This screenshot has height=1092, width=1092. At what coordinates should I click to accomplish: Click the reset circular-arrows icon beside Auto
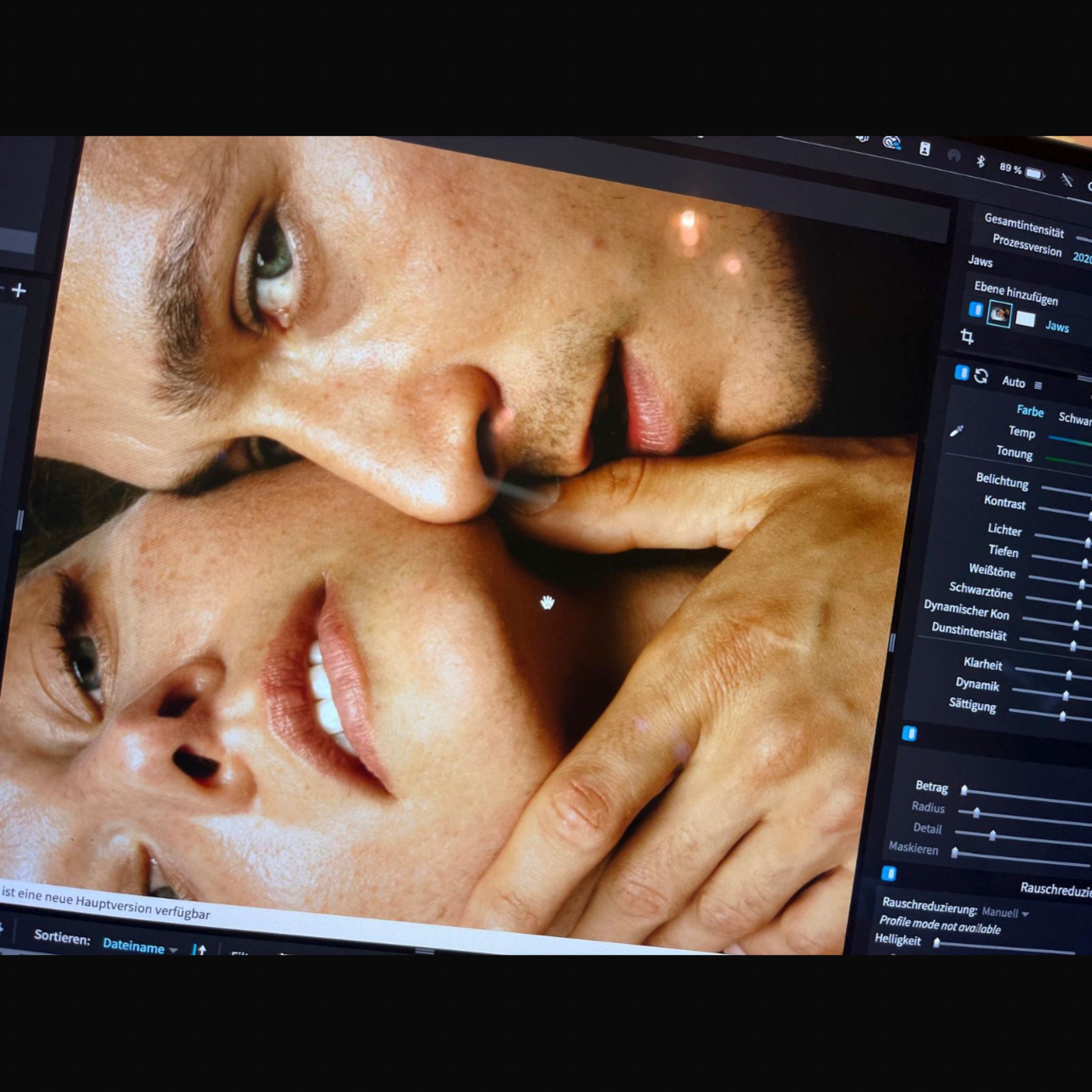point(981,377)
